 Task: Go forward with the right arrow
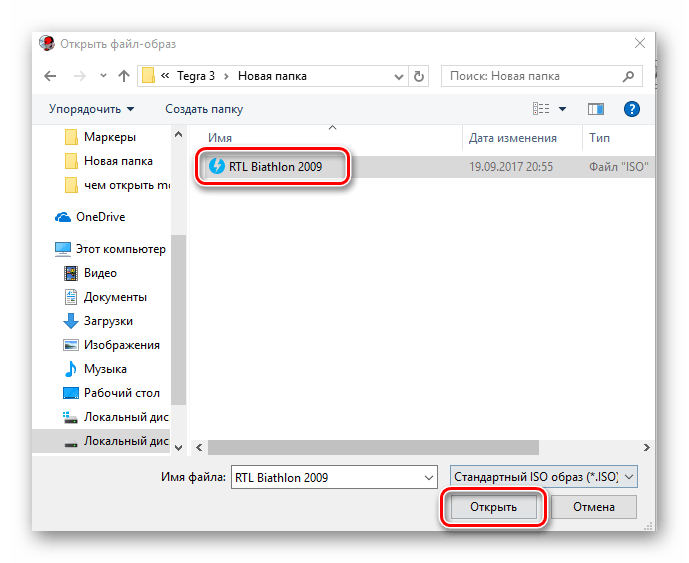click(x=80, y=76)
